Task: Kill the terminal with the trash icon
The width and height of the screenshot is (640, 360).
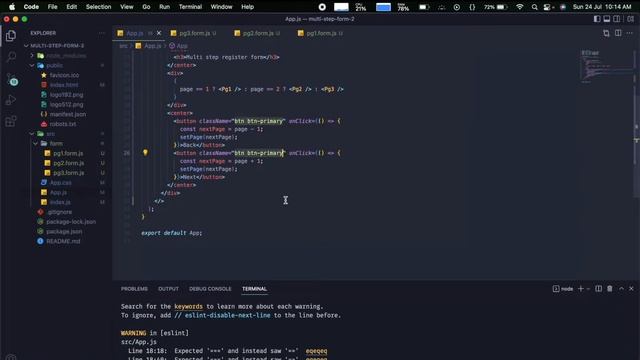Action: coord(610,289)
